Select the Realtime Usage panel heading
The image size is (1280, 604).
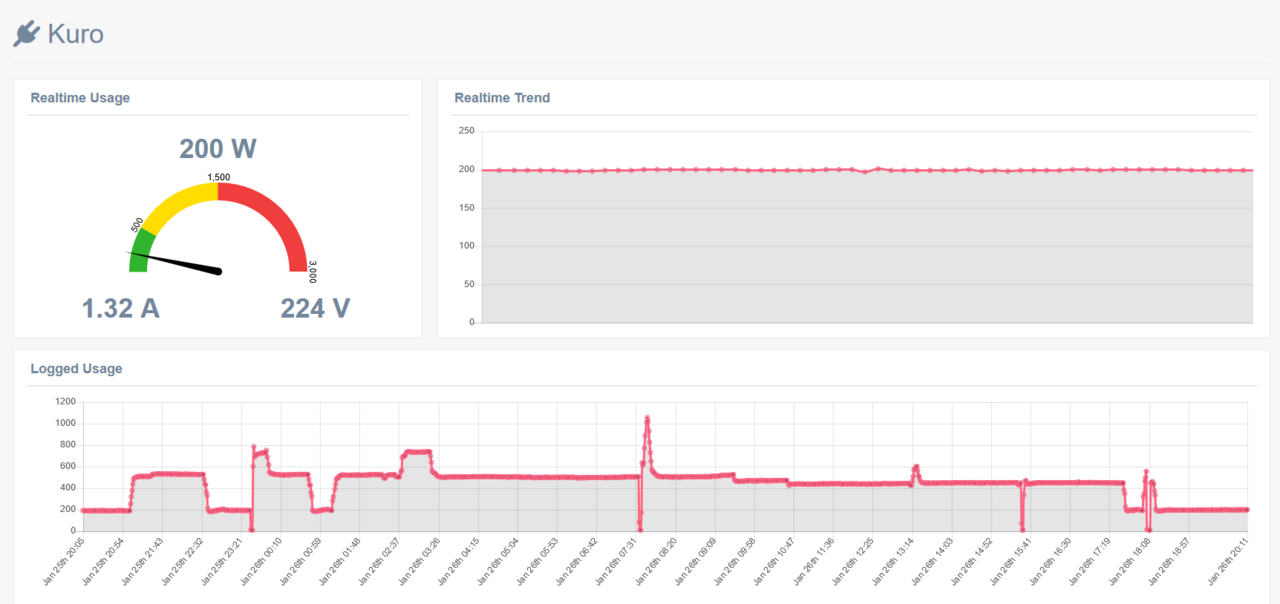pyautogui.click(x=80, y=98)
